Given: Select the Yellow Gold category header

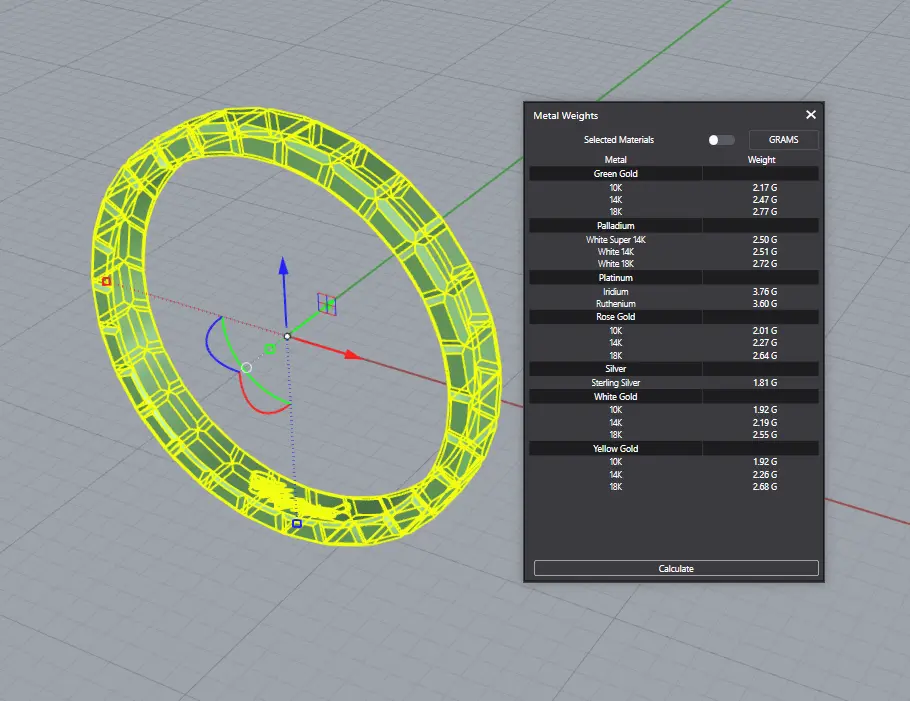Looking at the screenshot, I should pyautogui.click(x=674, y=449).
